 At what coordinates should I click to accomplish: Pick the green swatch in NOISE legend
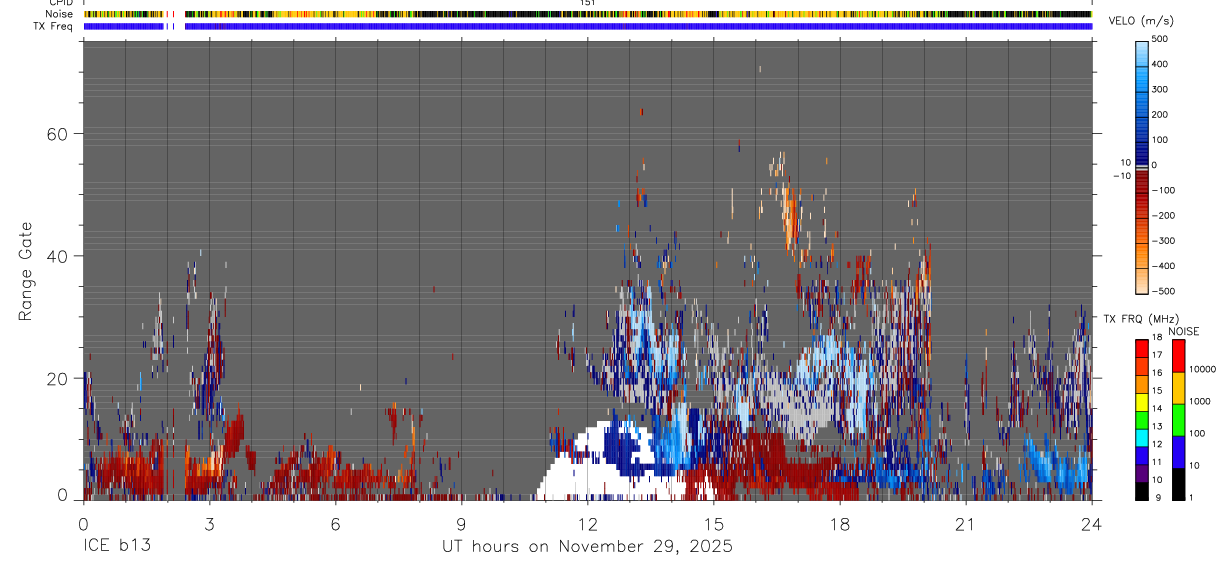click(1177, 420)
